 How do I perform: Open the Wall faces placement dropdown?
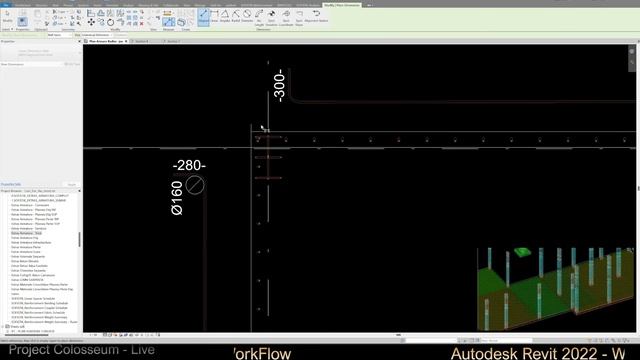(59, 35)
